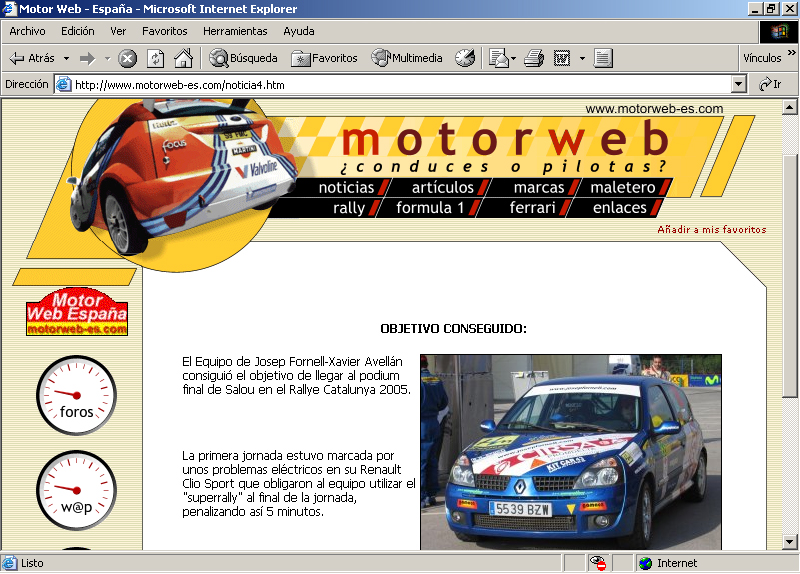This screenshot has height=574, width=800.
Task: Print the page with the printer icon
Action: click(534, 58)
